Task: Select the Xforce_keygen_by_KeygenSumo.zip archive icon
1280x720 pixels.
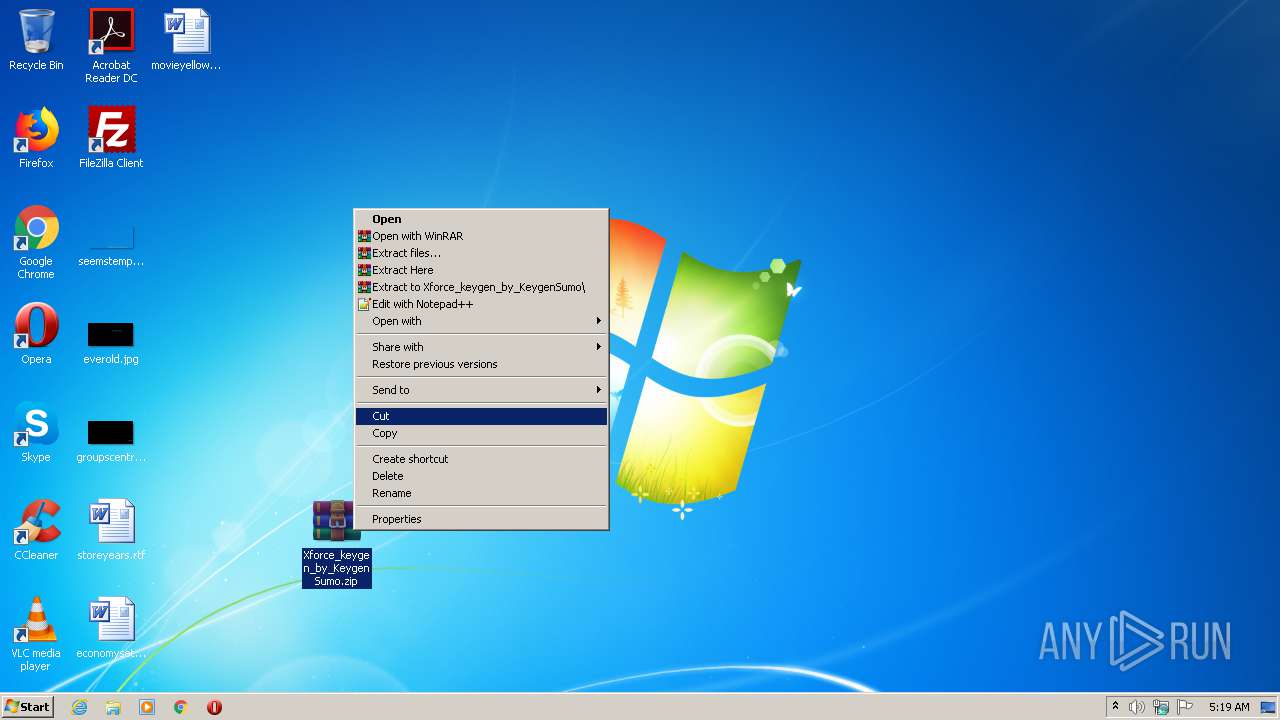Action: coord(337,544)
